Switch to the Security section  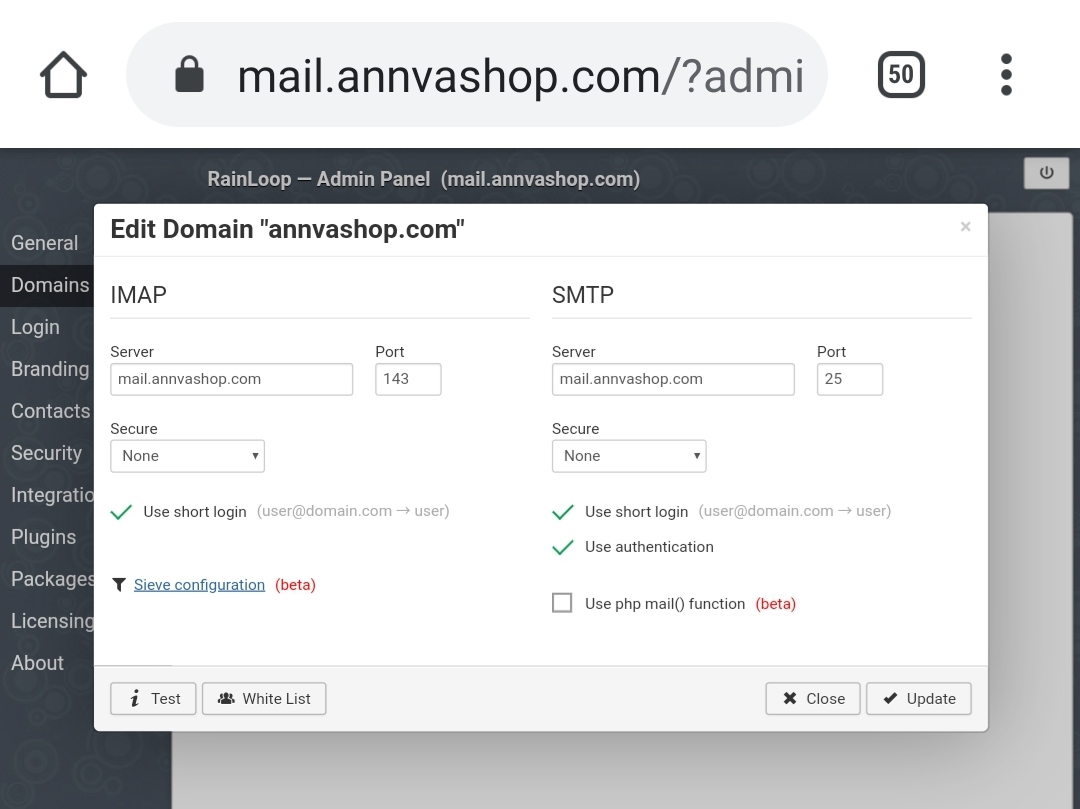tap(46, 453)
